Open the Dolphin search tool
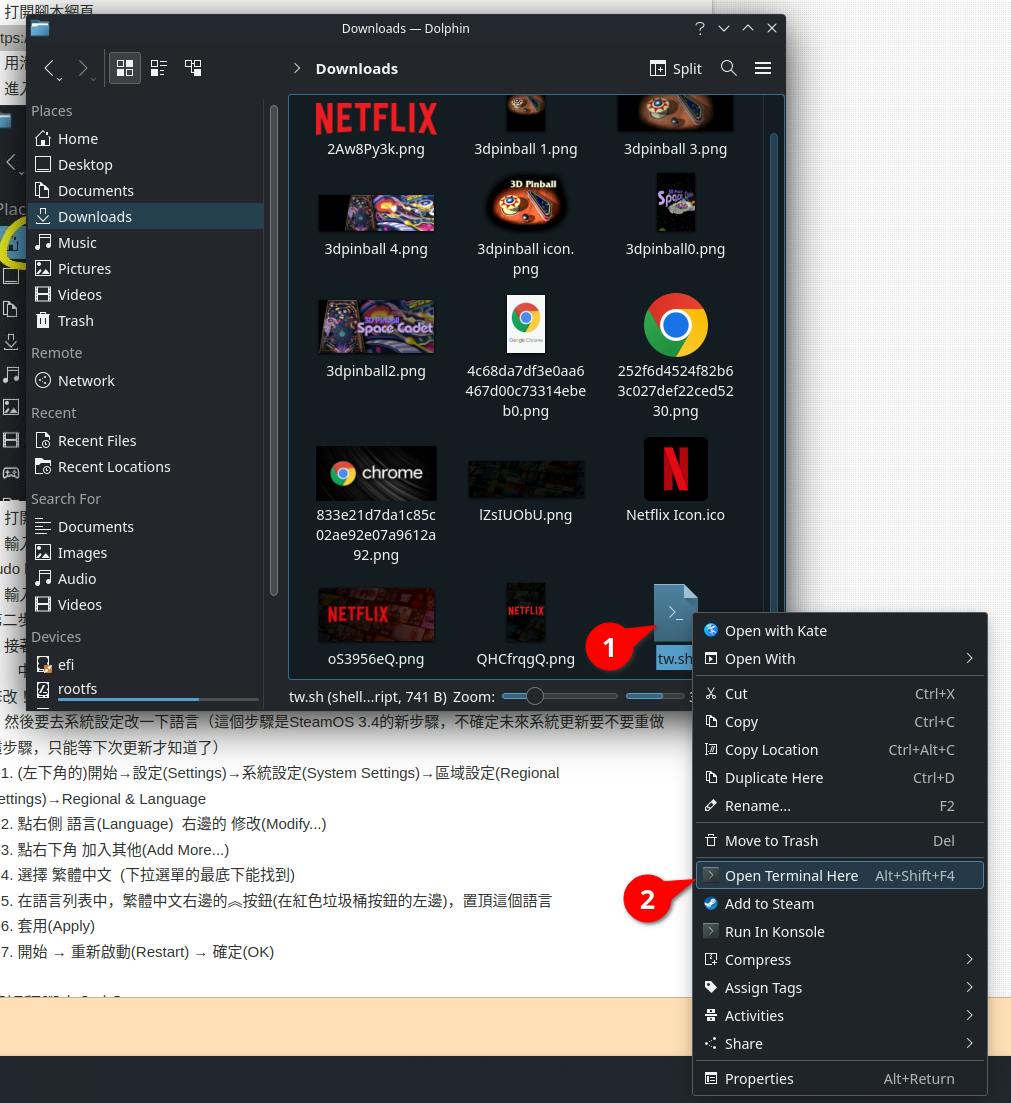Image resolution: width=1011 pixels, height=1103 pixels. (729, 68)
